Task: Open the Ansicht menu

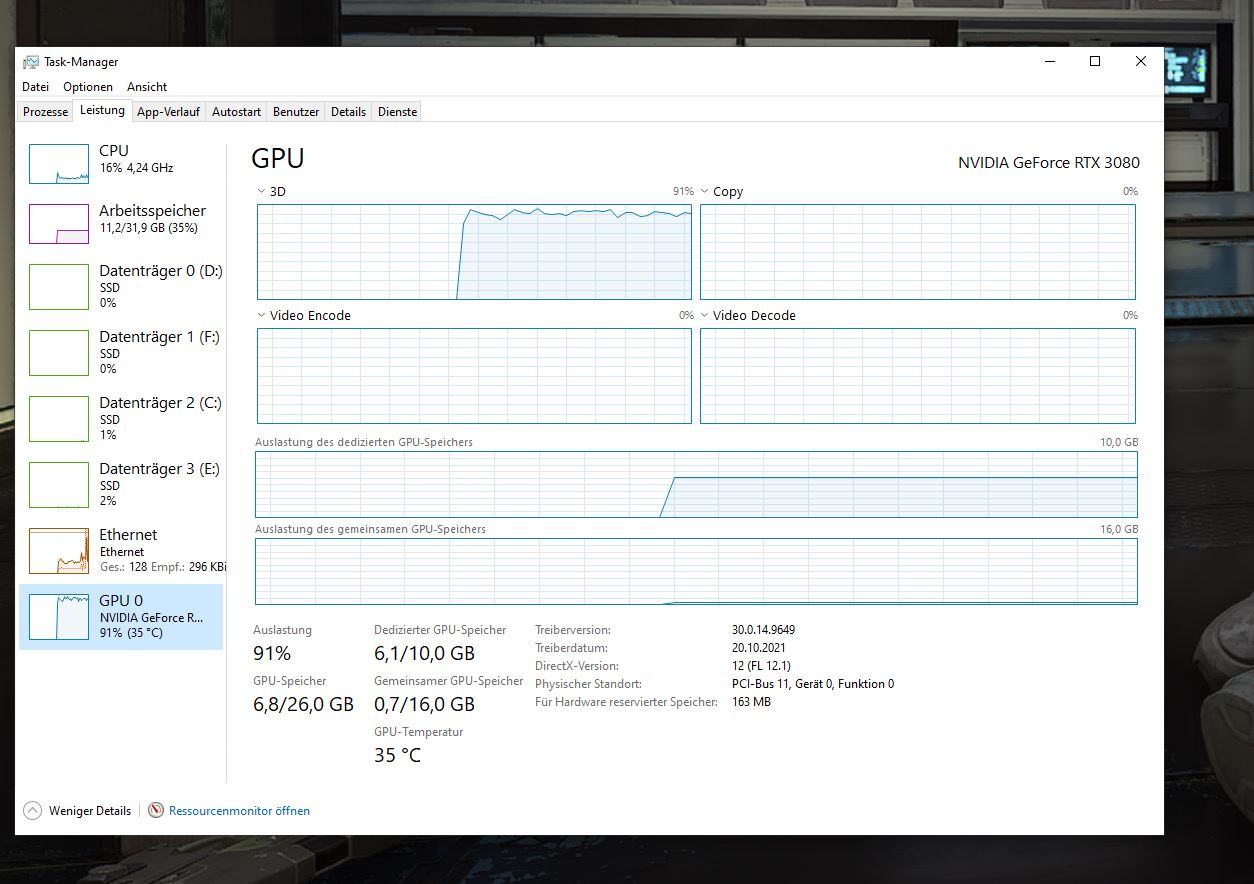Action: [x=147, y=87]
